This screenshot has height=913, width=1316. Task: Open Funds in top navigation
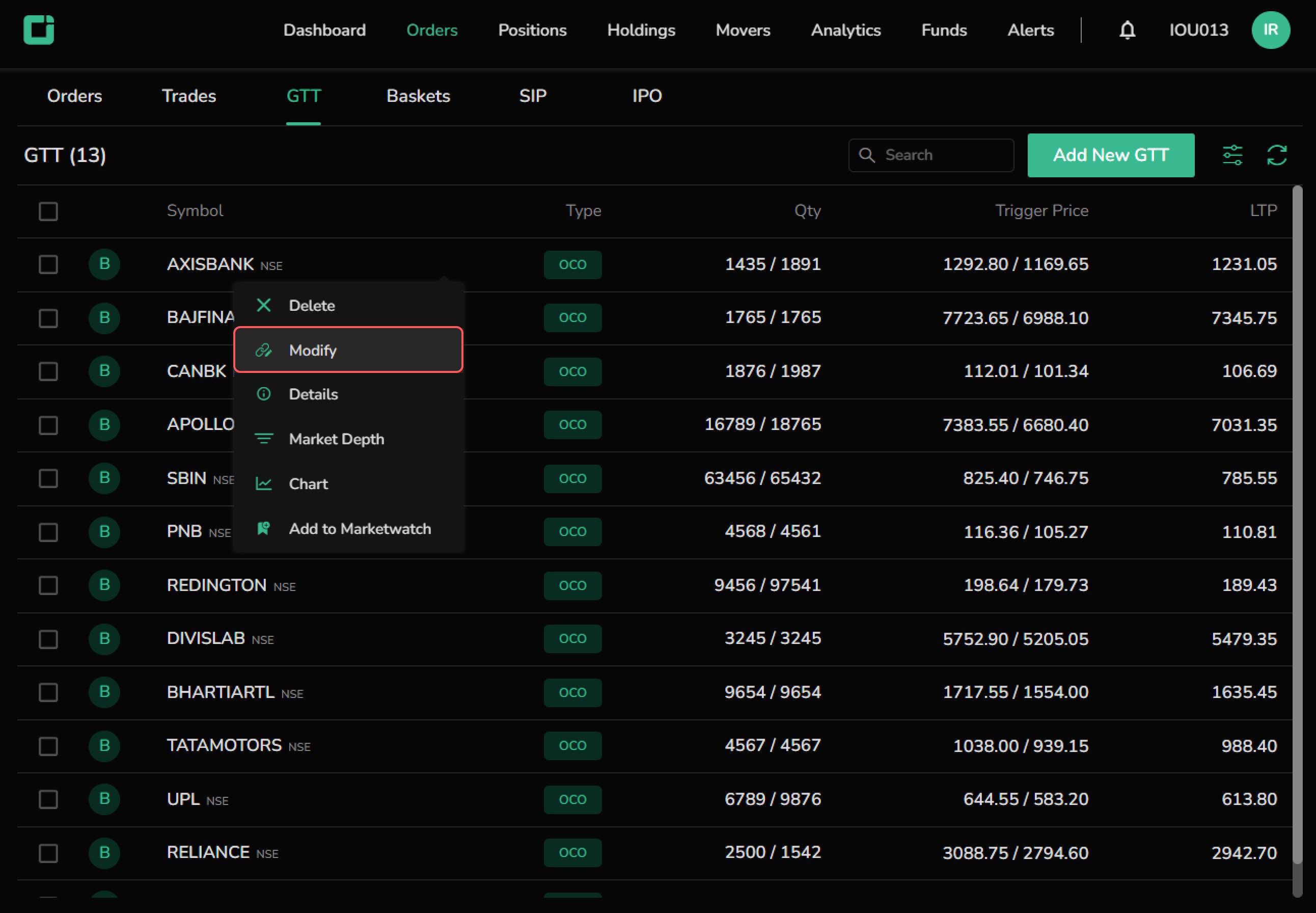tap(944, 30)
